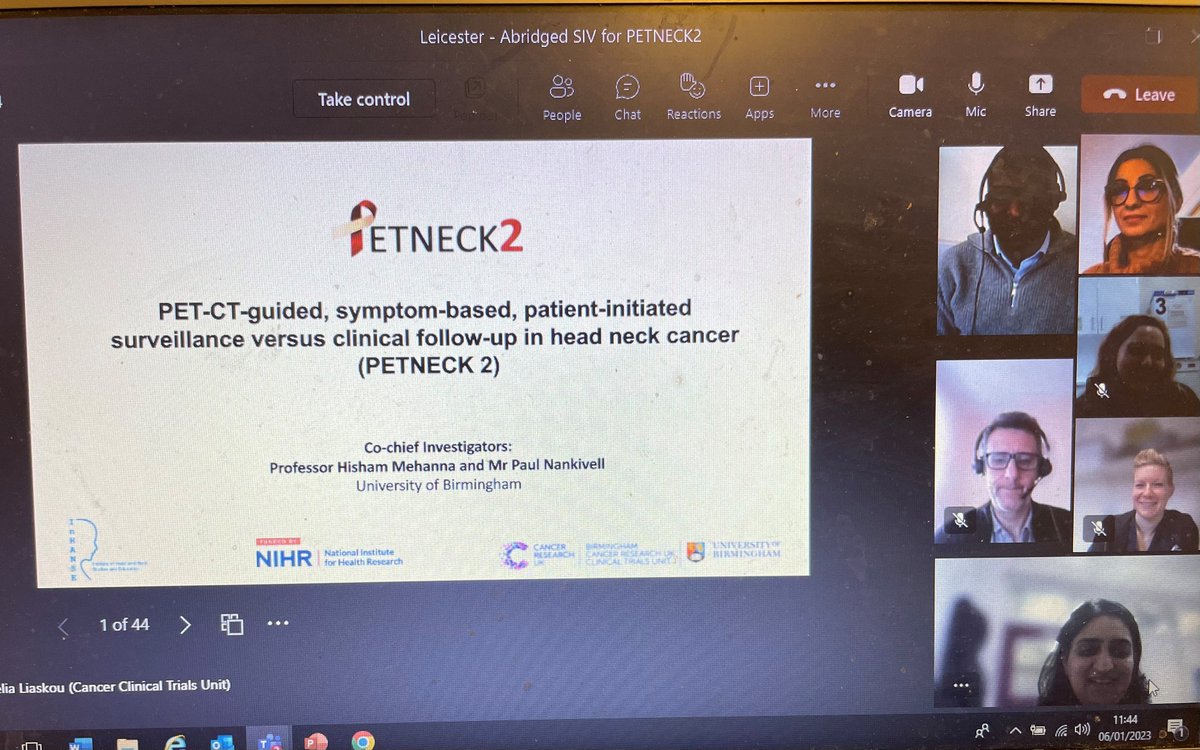
Task: Open the People panel
Action: click(561, 95)
